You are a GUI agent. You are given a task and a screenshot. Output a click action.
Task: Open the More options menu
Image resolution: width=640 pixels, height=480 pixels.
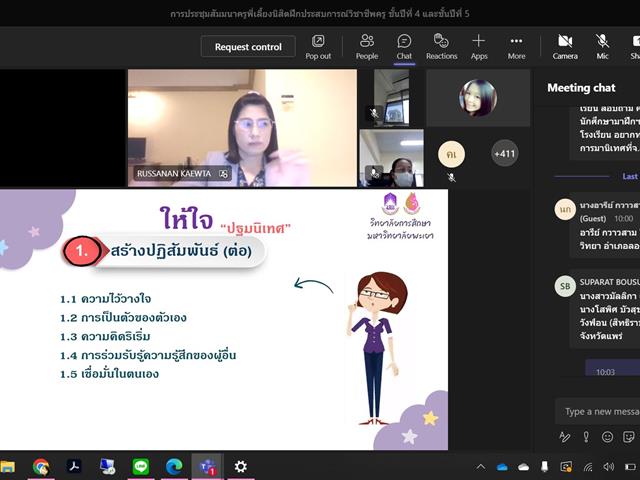516,47
